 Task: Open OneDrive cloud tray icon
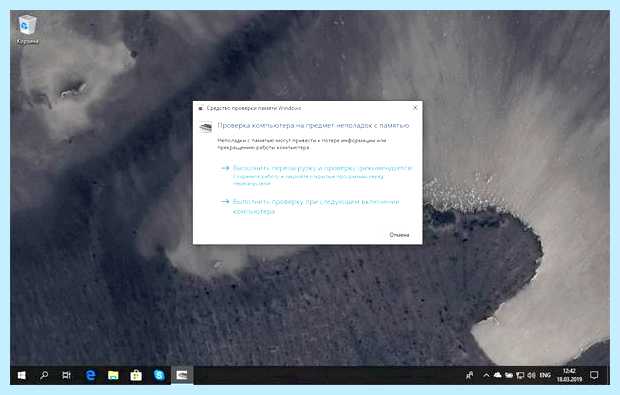497,375
